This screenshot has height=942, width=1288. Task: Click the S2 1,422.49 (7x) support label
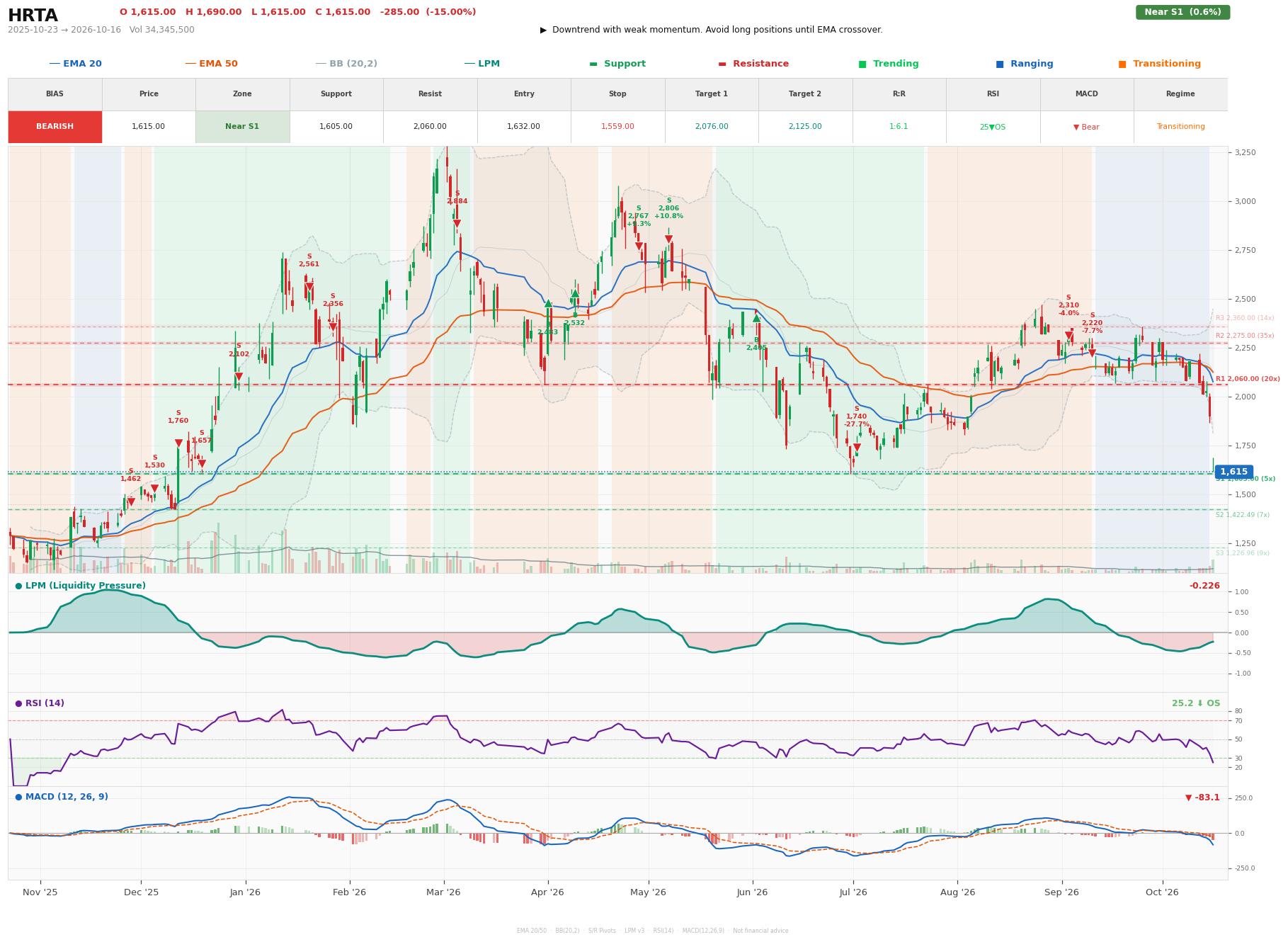[x=1242, y=515]
